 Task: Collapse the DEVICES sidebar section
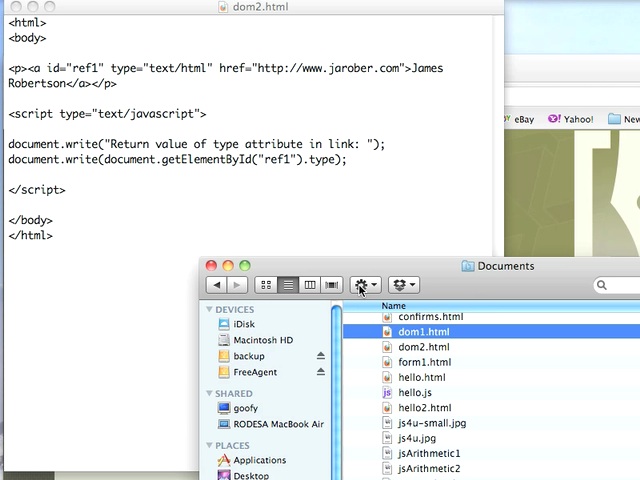click(x=209, y=309)
